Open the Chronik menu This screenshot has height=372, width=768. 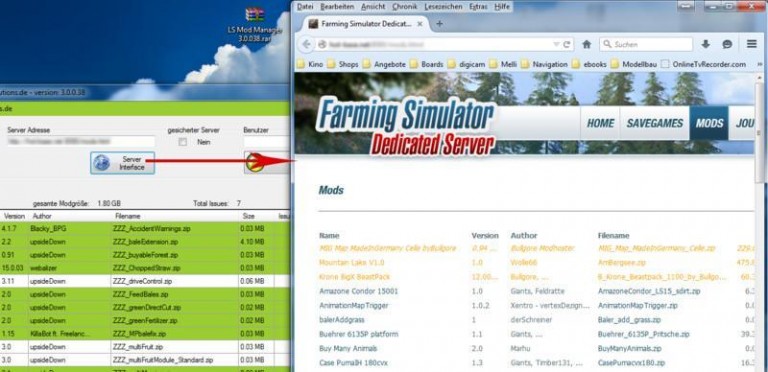[404, 7]
